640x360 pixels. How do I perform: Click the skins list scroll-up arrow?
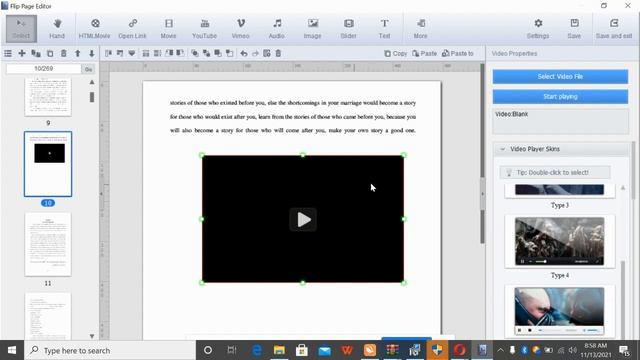click(x=623, y=188)
